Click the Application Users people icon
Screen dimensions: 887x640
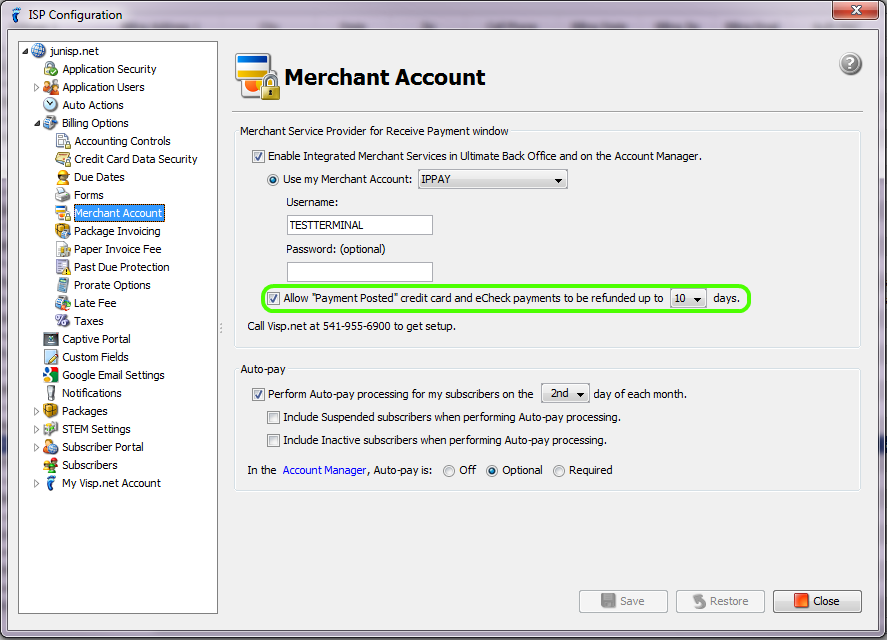[x=50, y=87]
